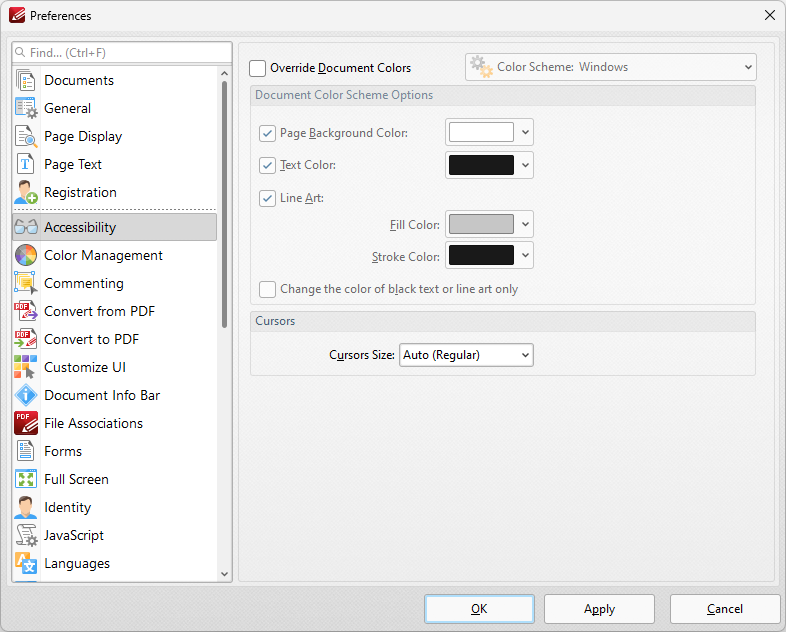Screen dimensions: 786x632
Task: Click the white Page Background color swatch
Action: 481,132
